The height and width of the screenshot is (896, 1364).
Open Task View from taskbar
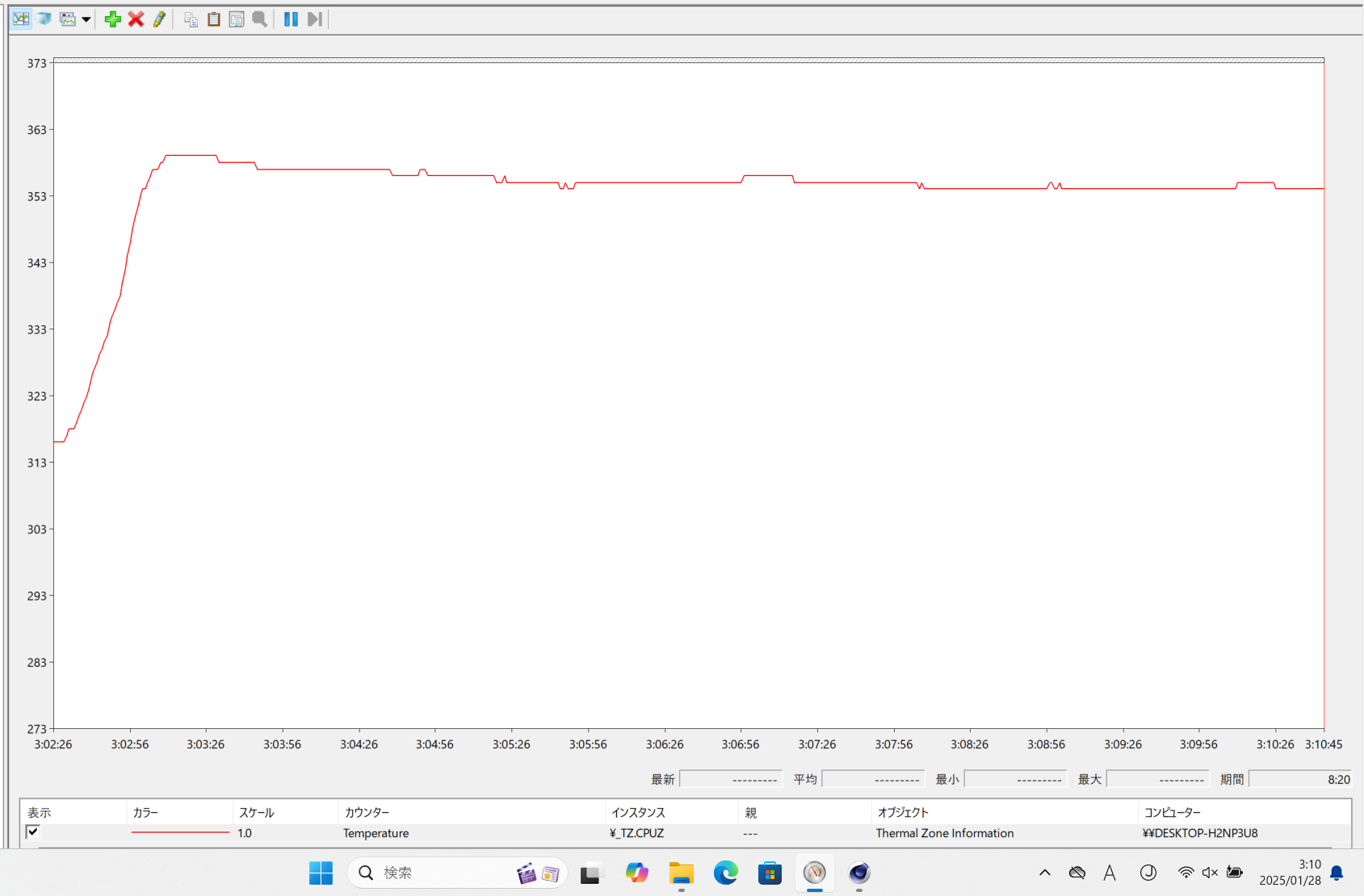(x=591, y=873)
